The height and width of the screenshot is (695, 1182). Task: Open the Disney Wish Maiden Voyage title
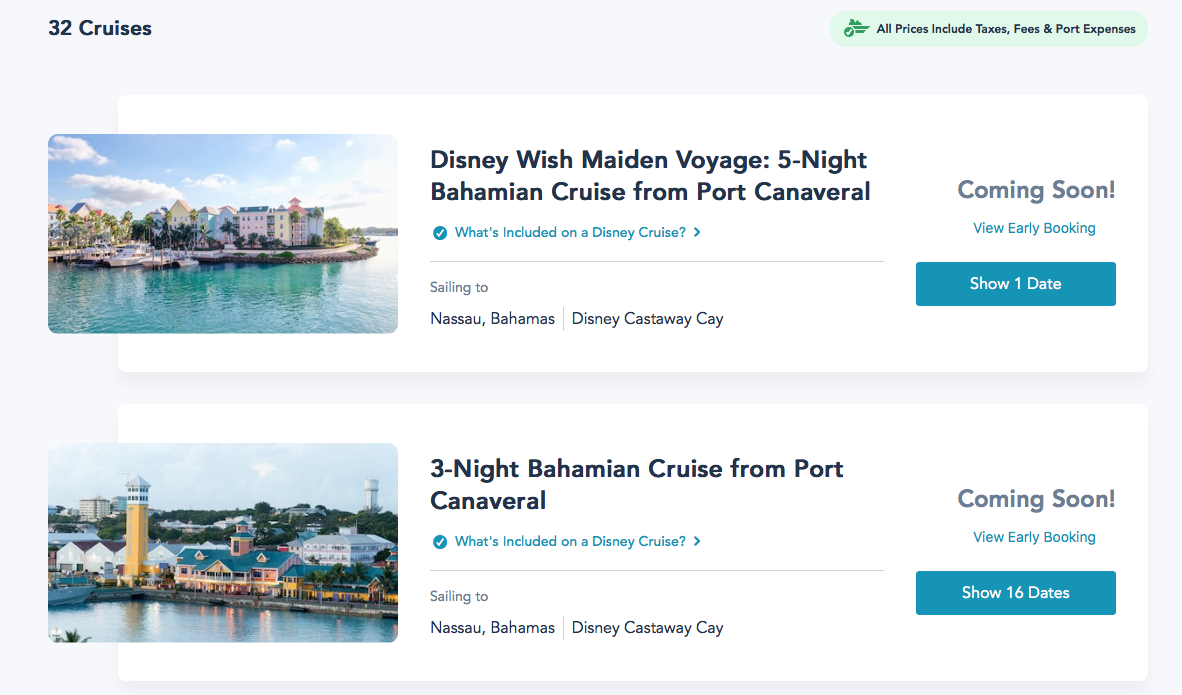coord(650,176)
